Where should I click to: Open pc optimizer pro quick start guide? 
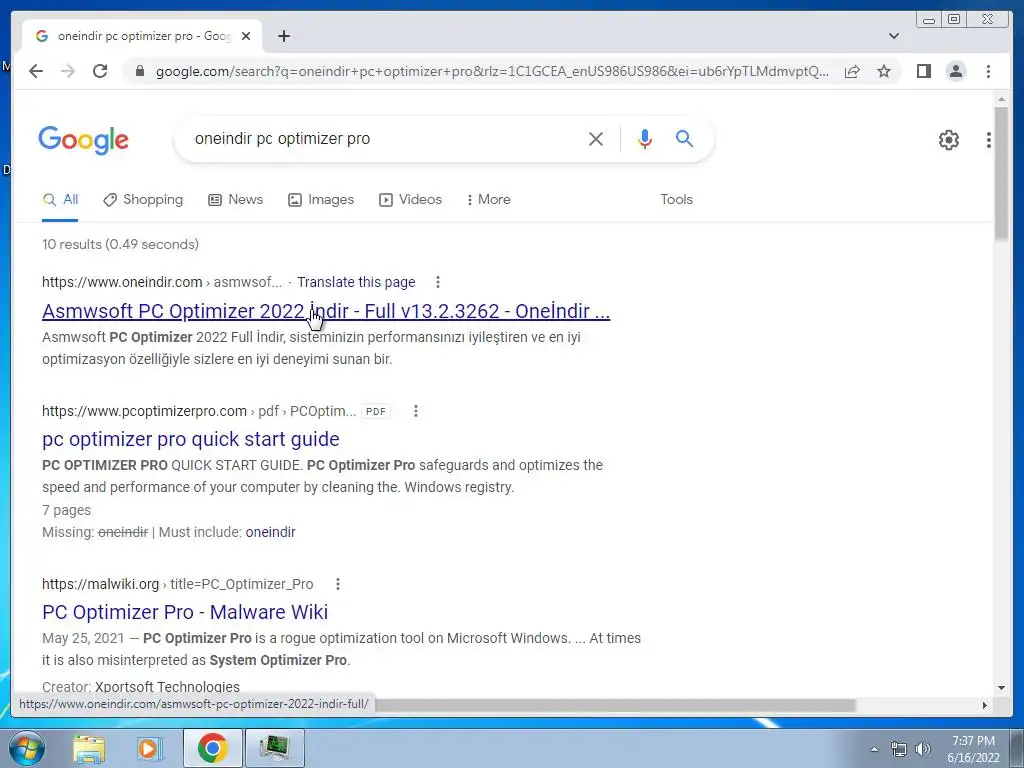click(191, 439)
